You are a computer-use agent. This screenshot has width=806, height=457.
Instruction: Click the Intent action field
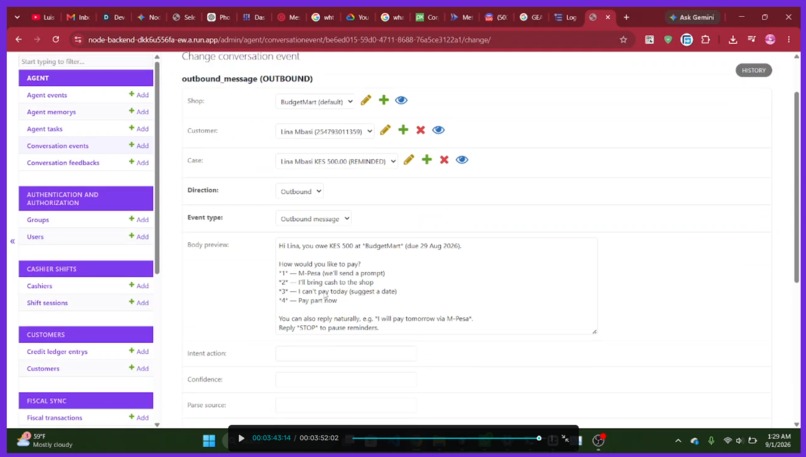coord(346,354)
